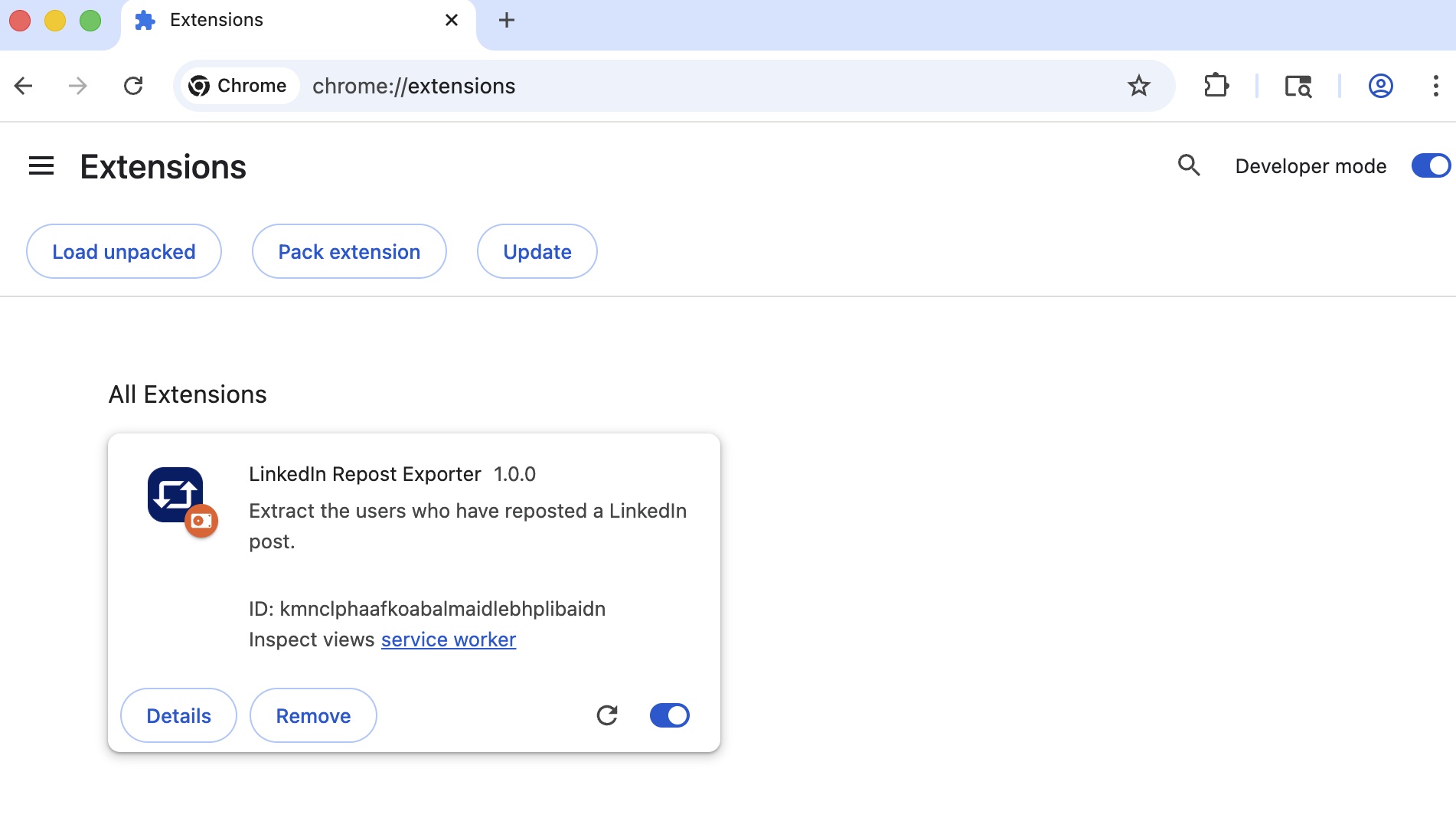Disable the LinkedIn Repost Exporter extension
Viewport: 1456px width, 821px height.
670,715
